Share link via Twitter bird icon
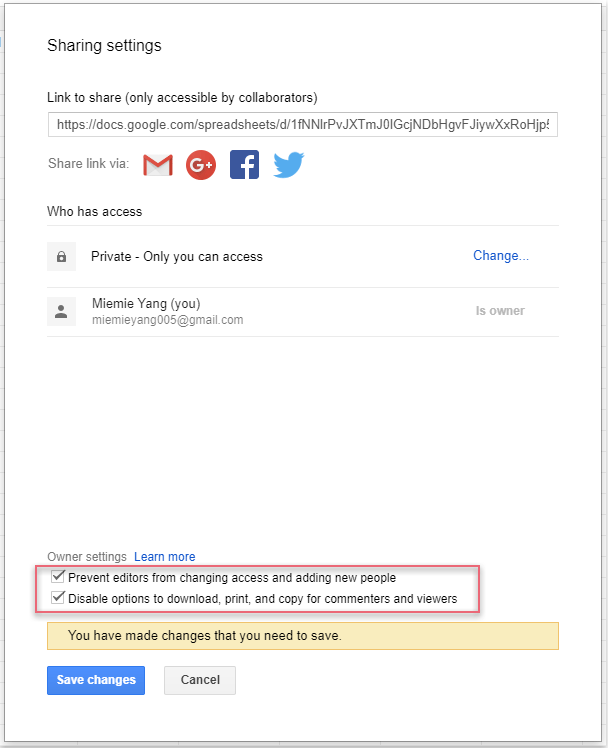 pos(289,165)
